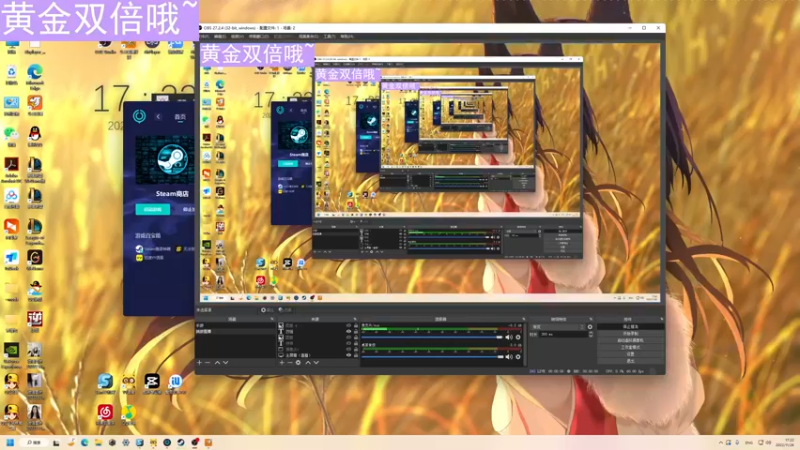Mute the 麦克风/Aux channel speaker icon
This screenshot has height=450, width=800.
[509, 337]
